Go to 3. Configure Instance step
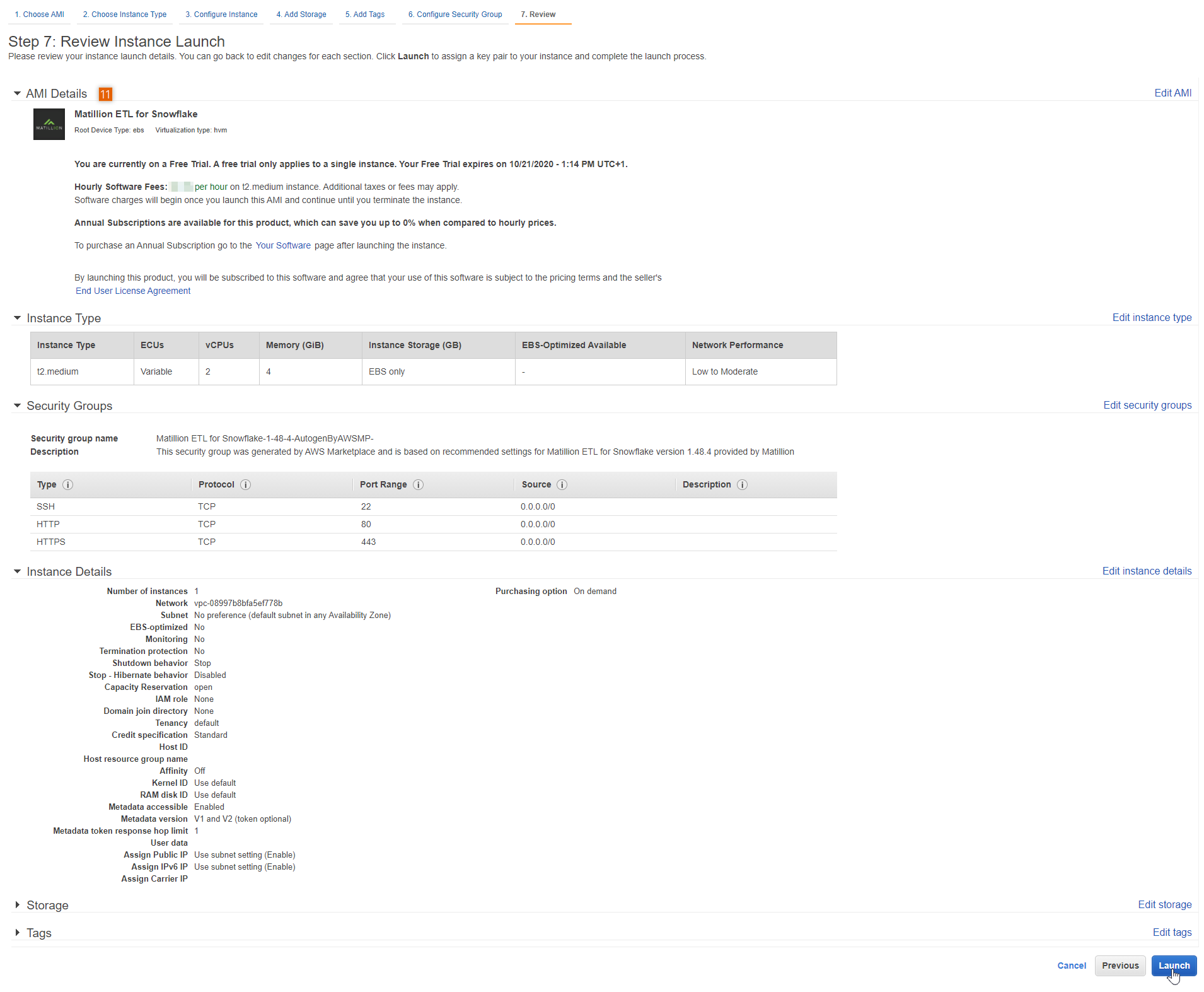 (x=221, y=15)
